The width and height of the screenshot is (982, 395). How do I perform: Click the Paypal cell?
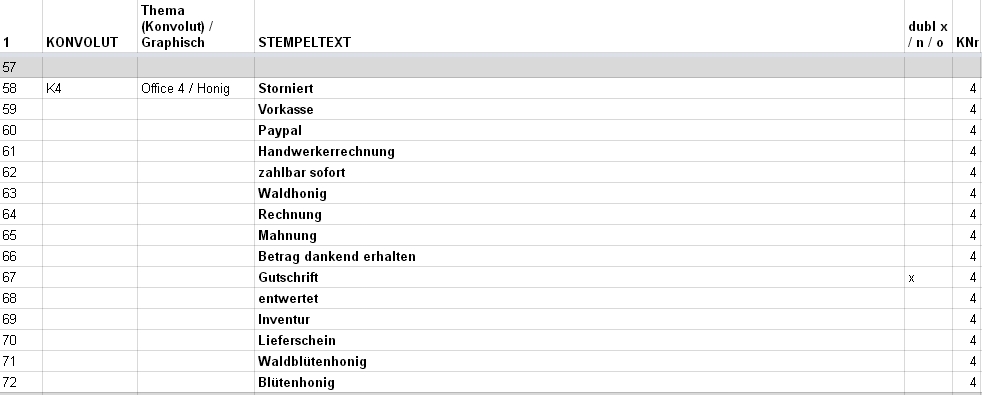[x=579, y=130]
